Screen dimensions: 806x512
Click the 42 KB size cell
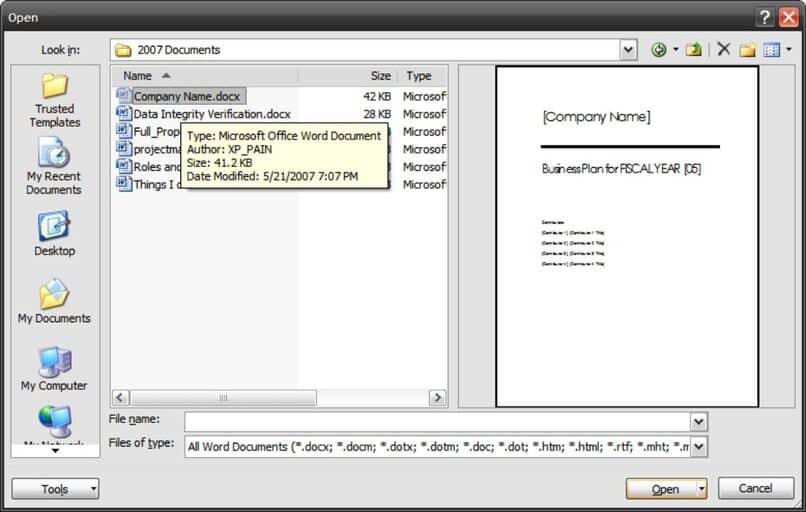coord(377,96)
